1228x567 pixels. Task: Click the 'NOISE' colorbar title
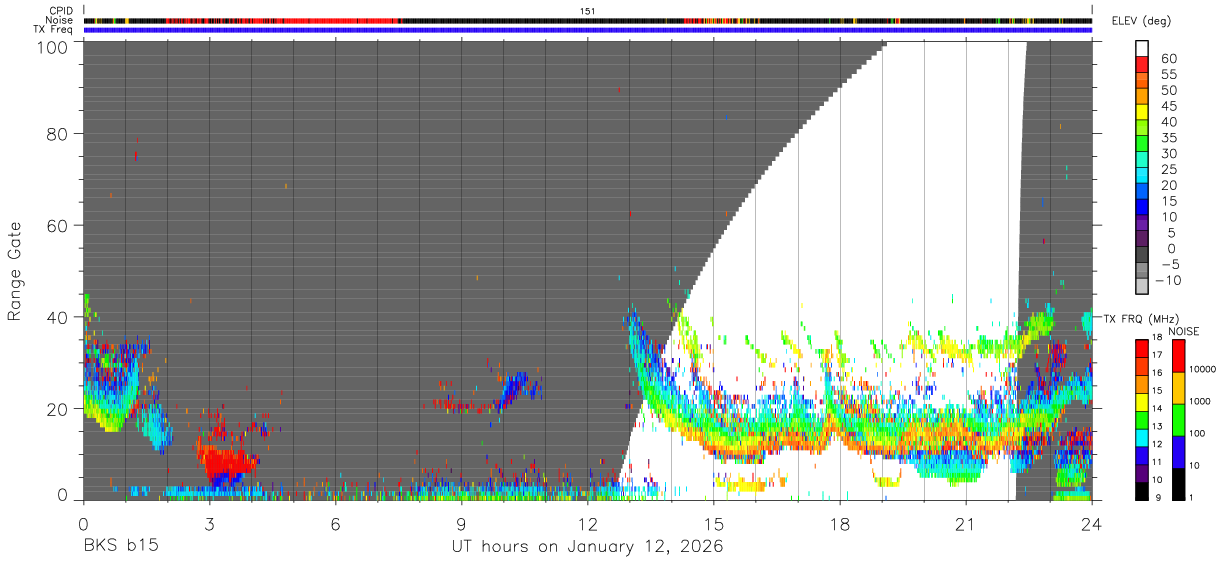1184,331
